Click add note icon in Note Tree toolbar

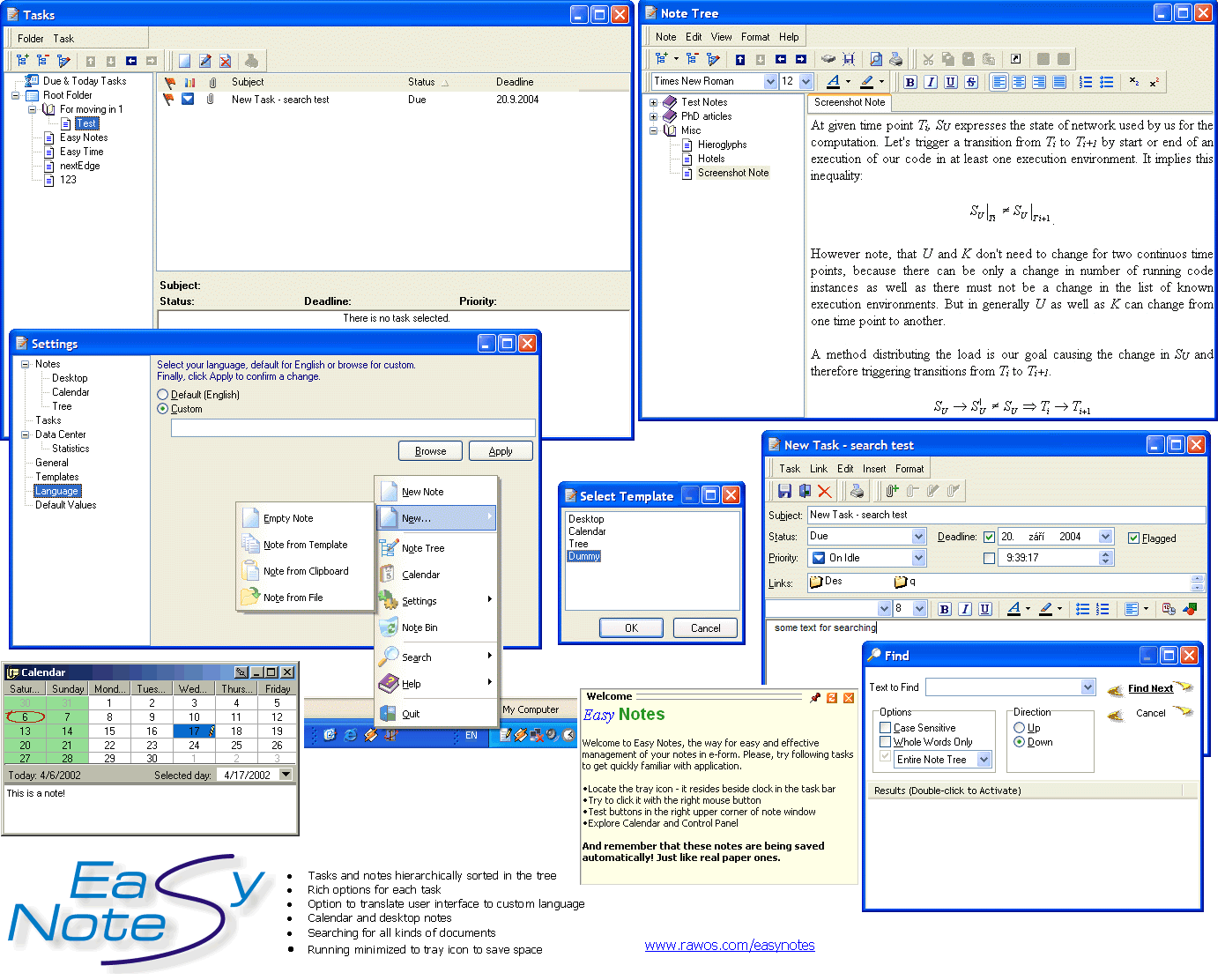(x=662, y=59)
